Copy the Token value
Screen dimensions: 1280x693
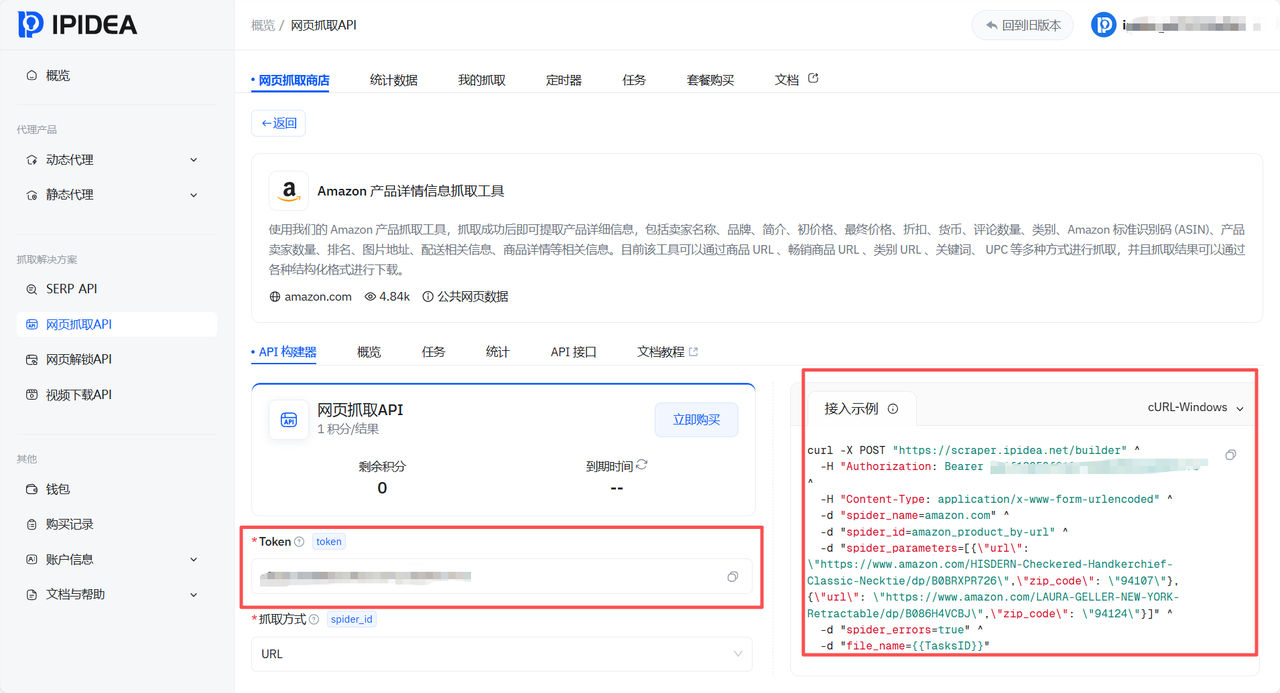coord(733,577)
